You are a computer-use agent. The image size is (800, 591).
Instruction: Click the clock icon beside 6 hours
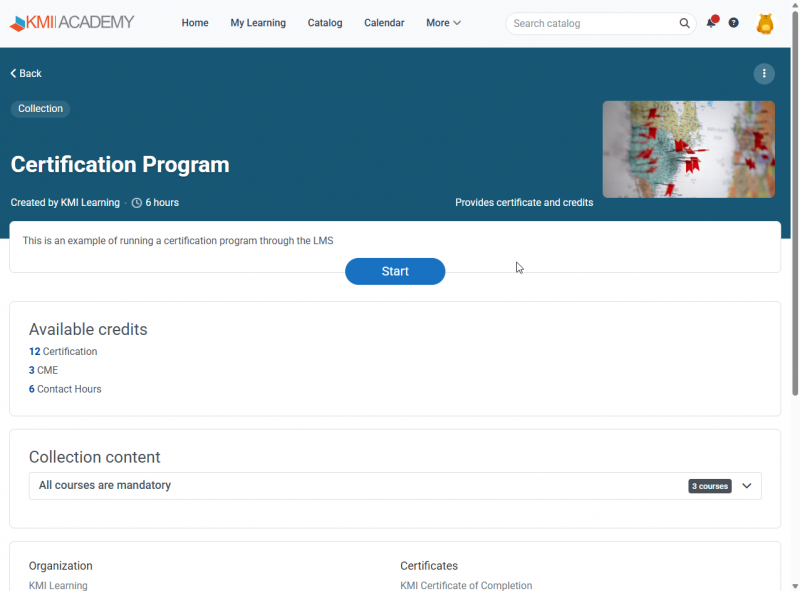pyautogui.click(x=136, y=202)
